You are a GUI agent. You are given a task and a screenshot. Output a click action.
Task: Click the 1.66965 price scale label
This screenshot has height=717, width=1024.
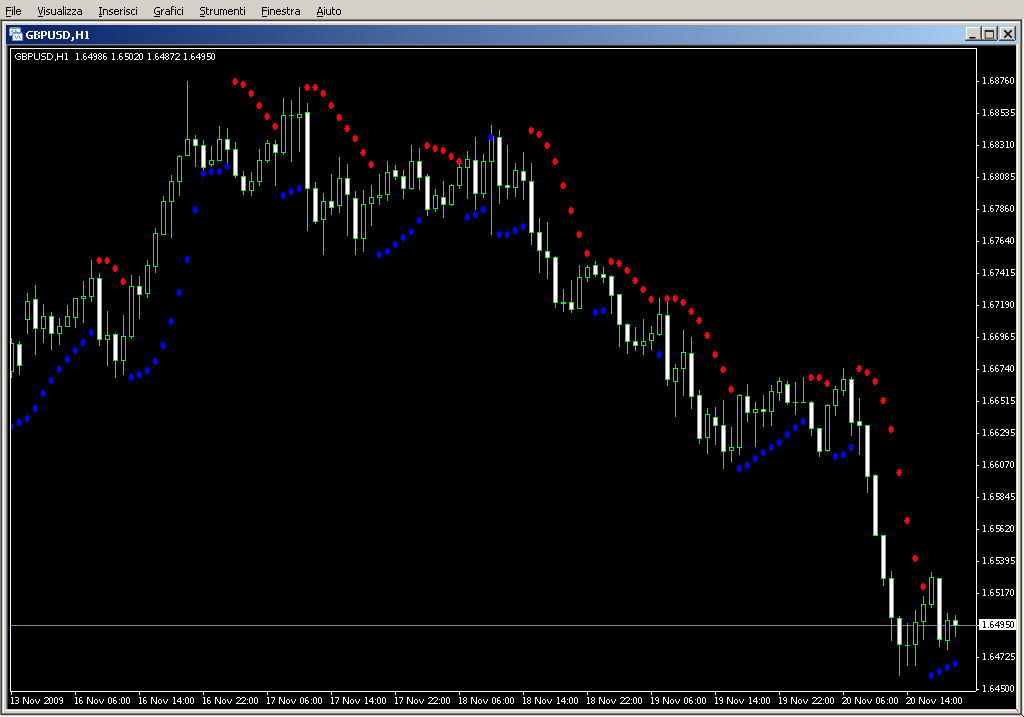pyautogui.click(x=998, y=337)
